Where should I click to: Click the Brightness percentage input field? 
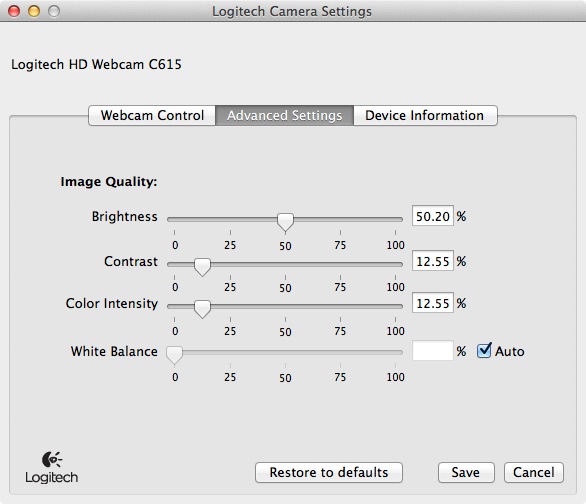pos(433,216)
